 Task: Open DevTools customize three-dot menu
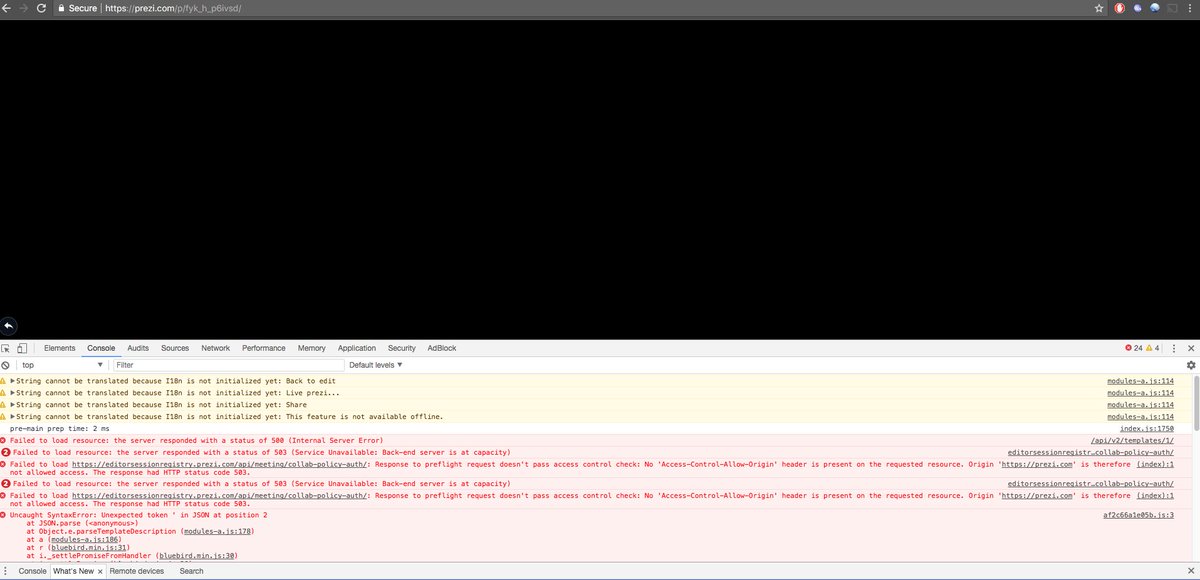tap(1173, 348)
